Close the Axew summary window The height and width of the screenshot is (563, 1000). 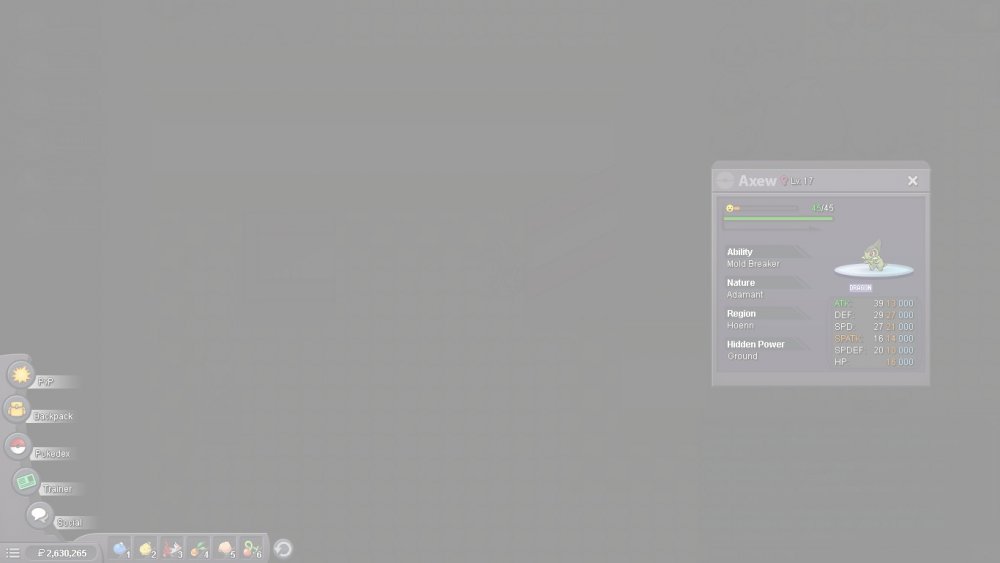tap(912, 181)
